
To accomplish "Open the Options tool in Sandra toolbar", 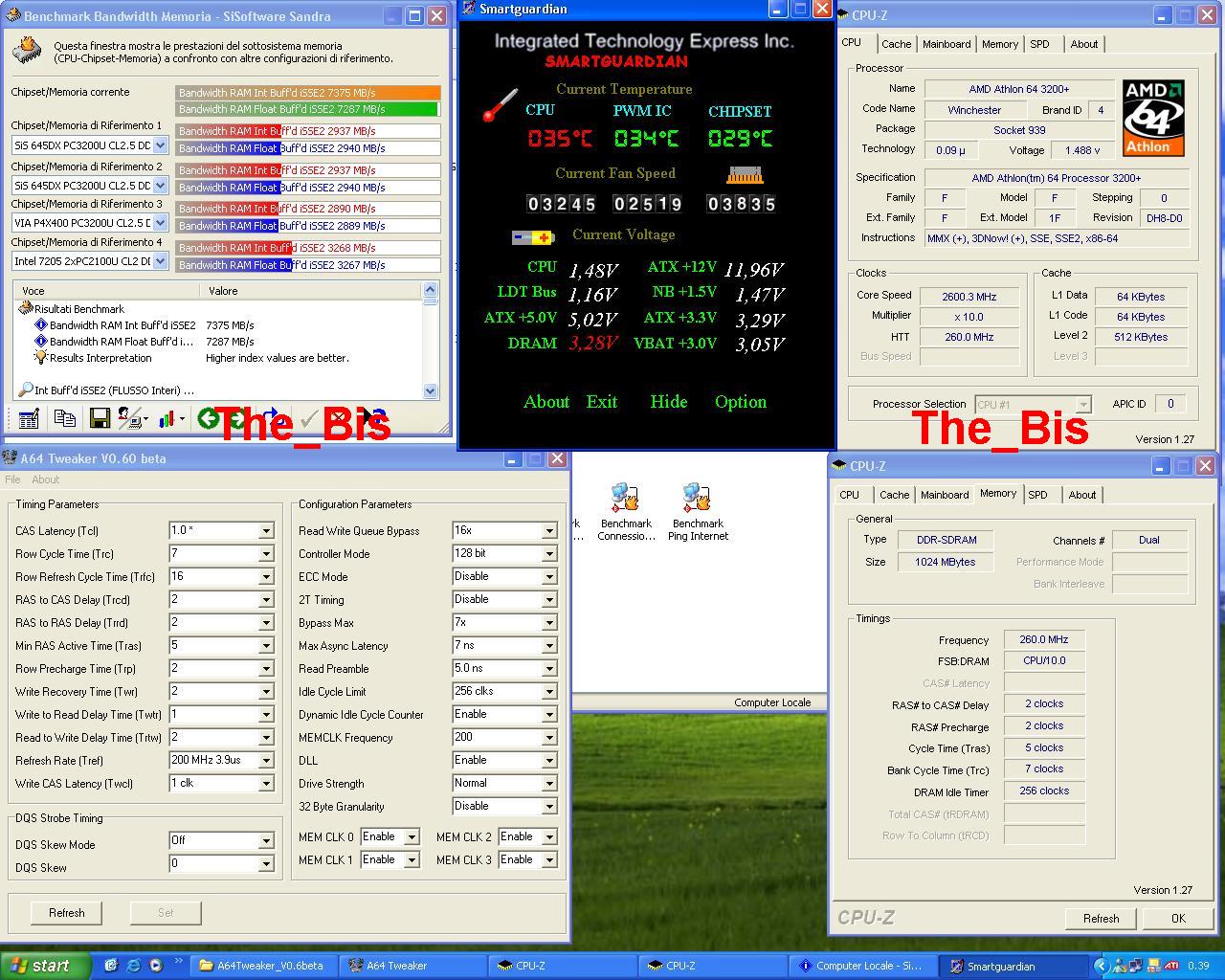I will pos(29,418).
